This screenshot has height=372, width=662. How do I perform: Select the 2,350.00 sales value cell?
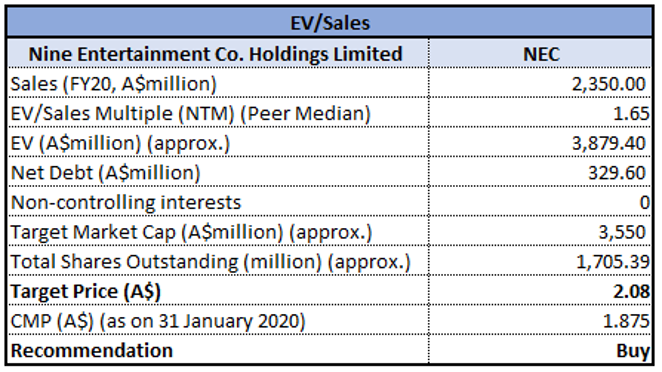pyautogui.click(x=541, y=83)
